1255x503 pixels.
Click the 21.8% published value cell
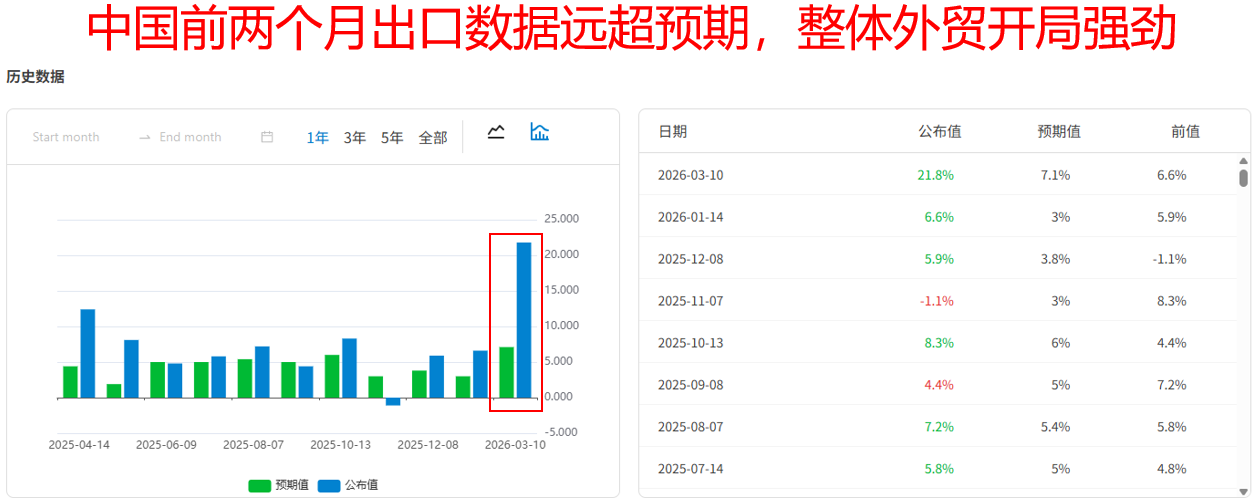935,175
